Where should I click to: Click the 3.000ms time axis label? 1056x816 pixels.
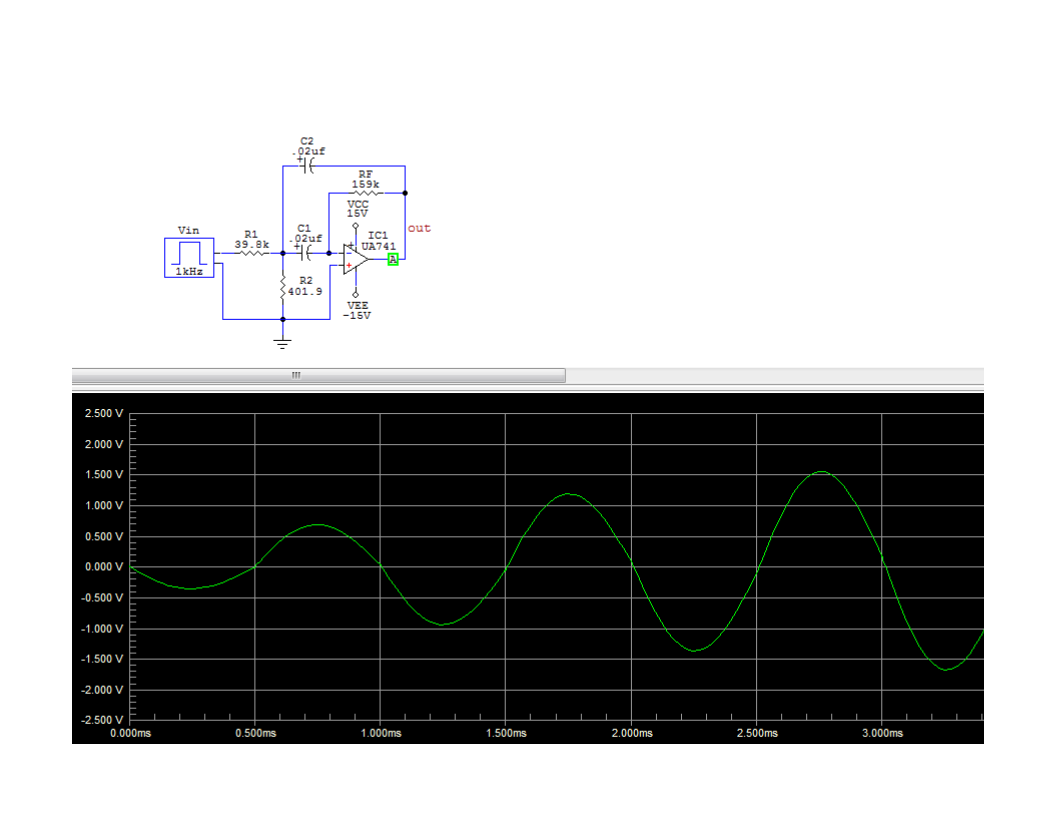click(x=882, y=733)
